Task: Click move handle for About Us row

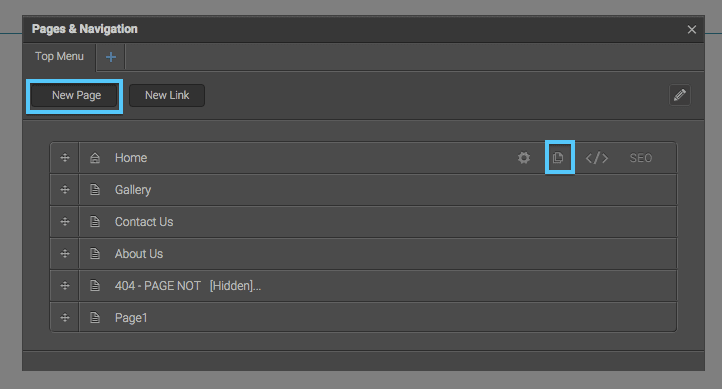Action: pos(65,254)
